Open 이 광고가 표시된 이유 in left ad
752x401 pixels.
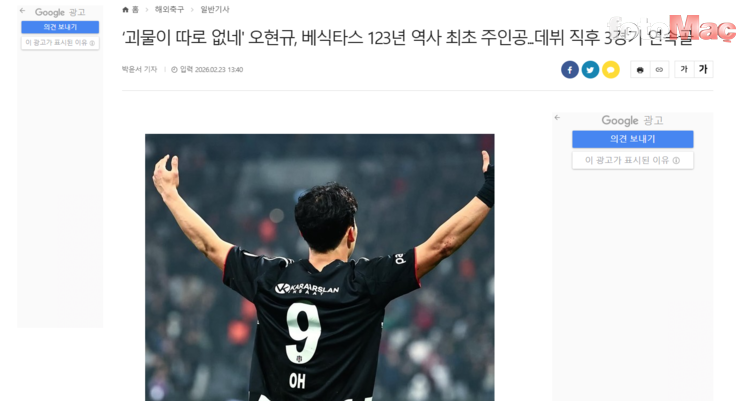(x=60, y=43)
